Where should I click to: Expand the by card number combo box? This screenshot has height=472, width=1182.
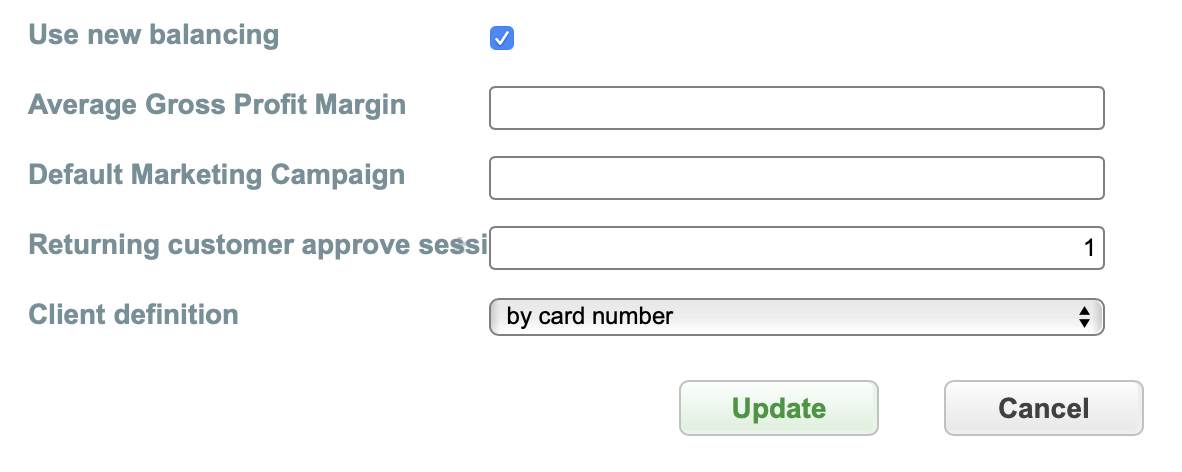[x=796, y=317]
